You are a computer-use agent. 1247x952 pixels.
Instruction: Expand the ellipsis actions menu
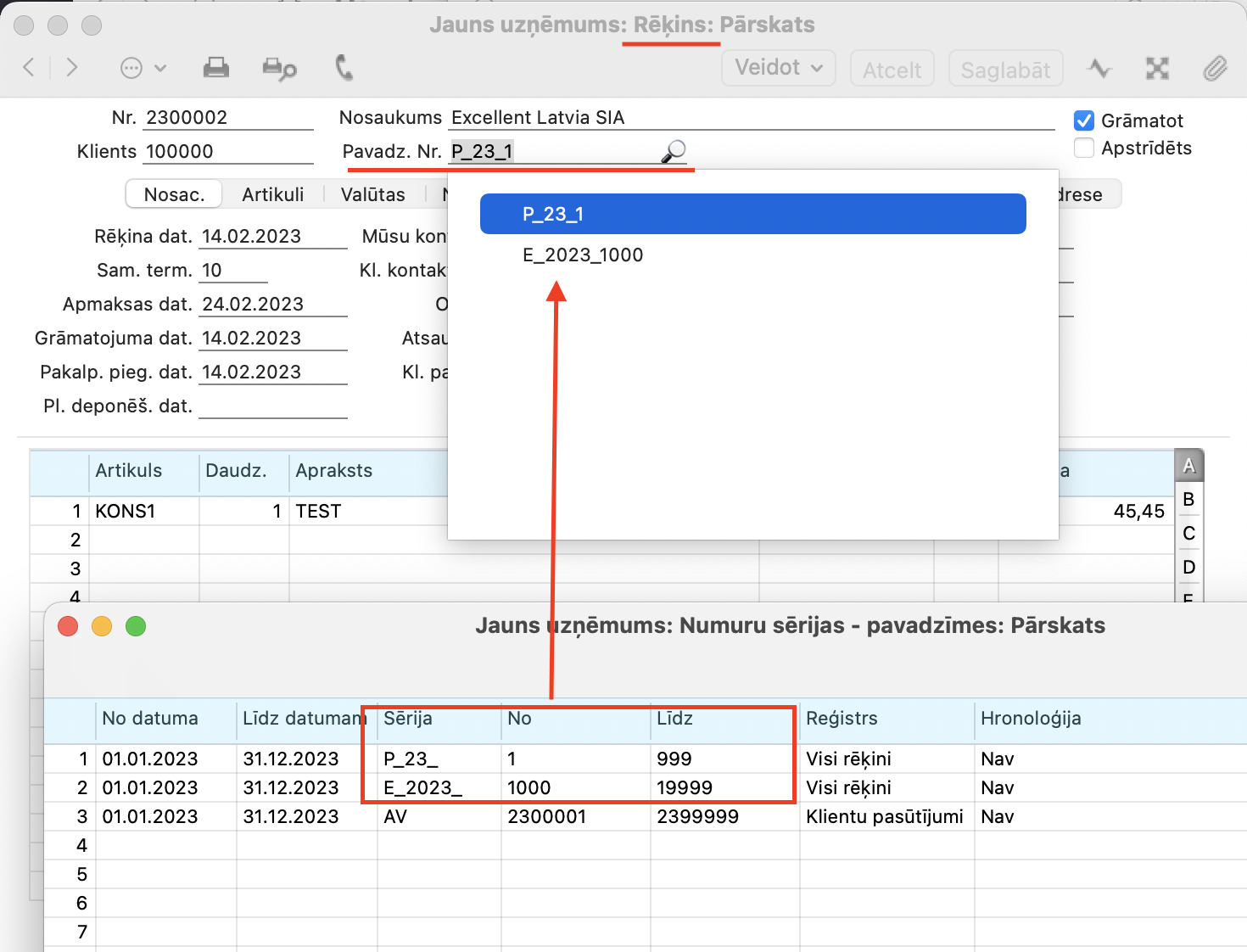[x=142, y=68]
